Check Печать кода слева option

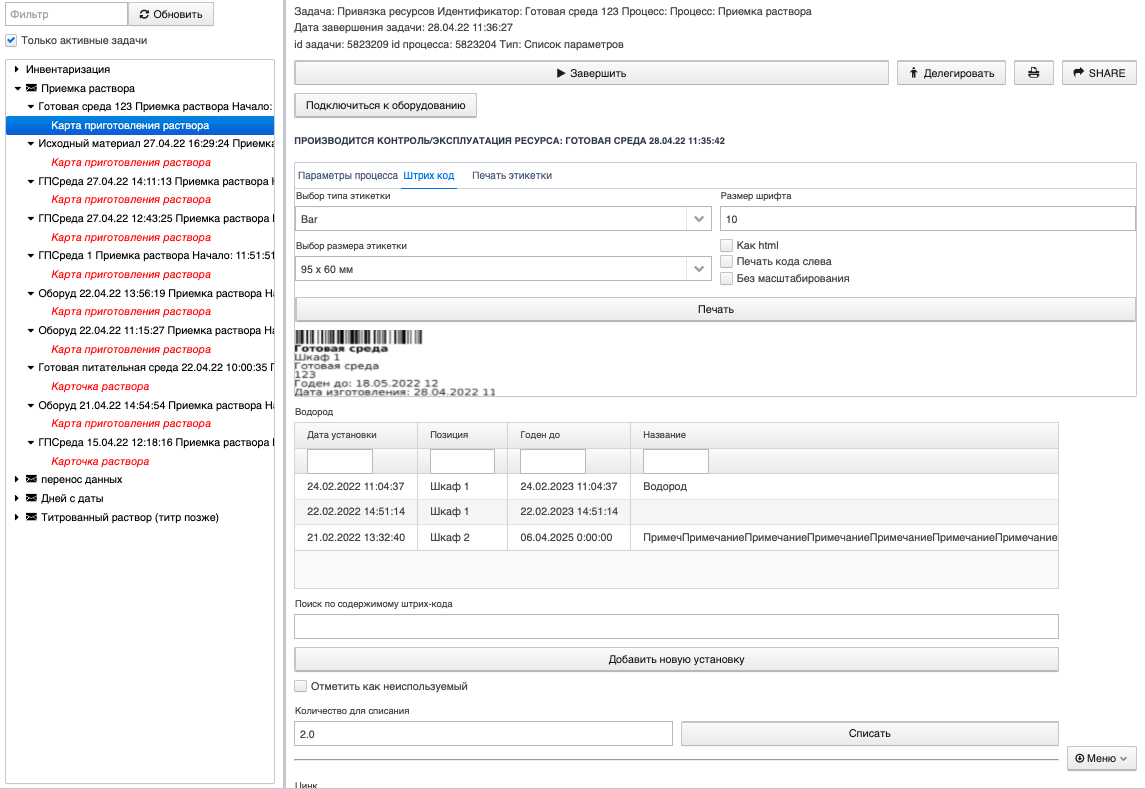point(727,262)
